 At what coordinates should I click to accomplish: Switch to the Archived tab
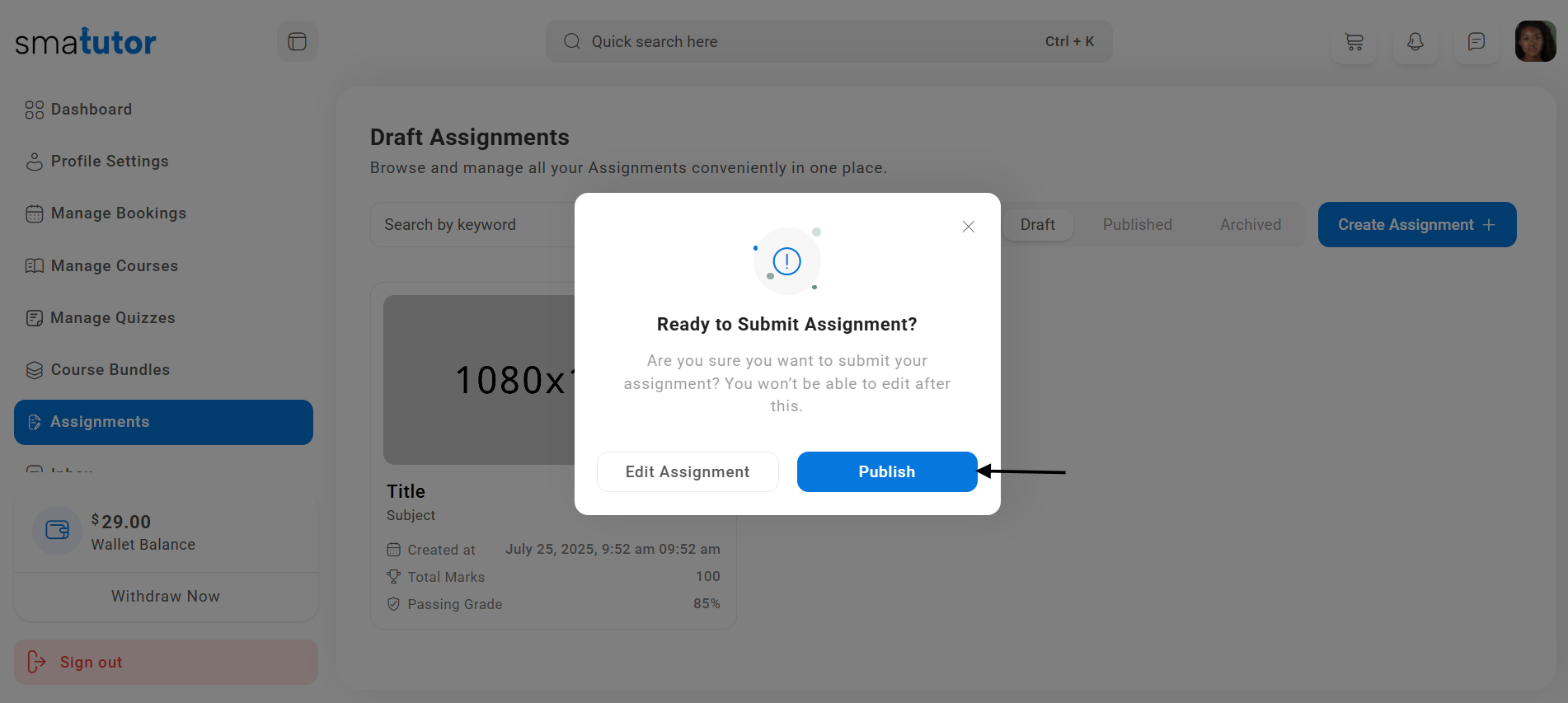pos(1250,225)
